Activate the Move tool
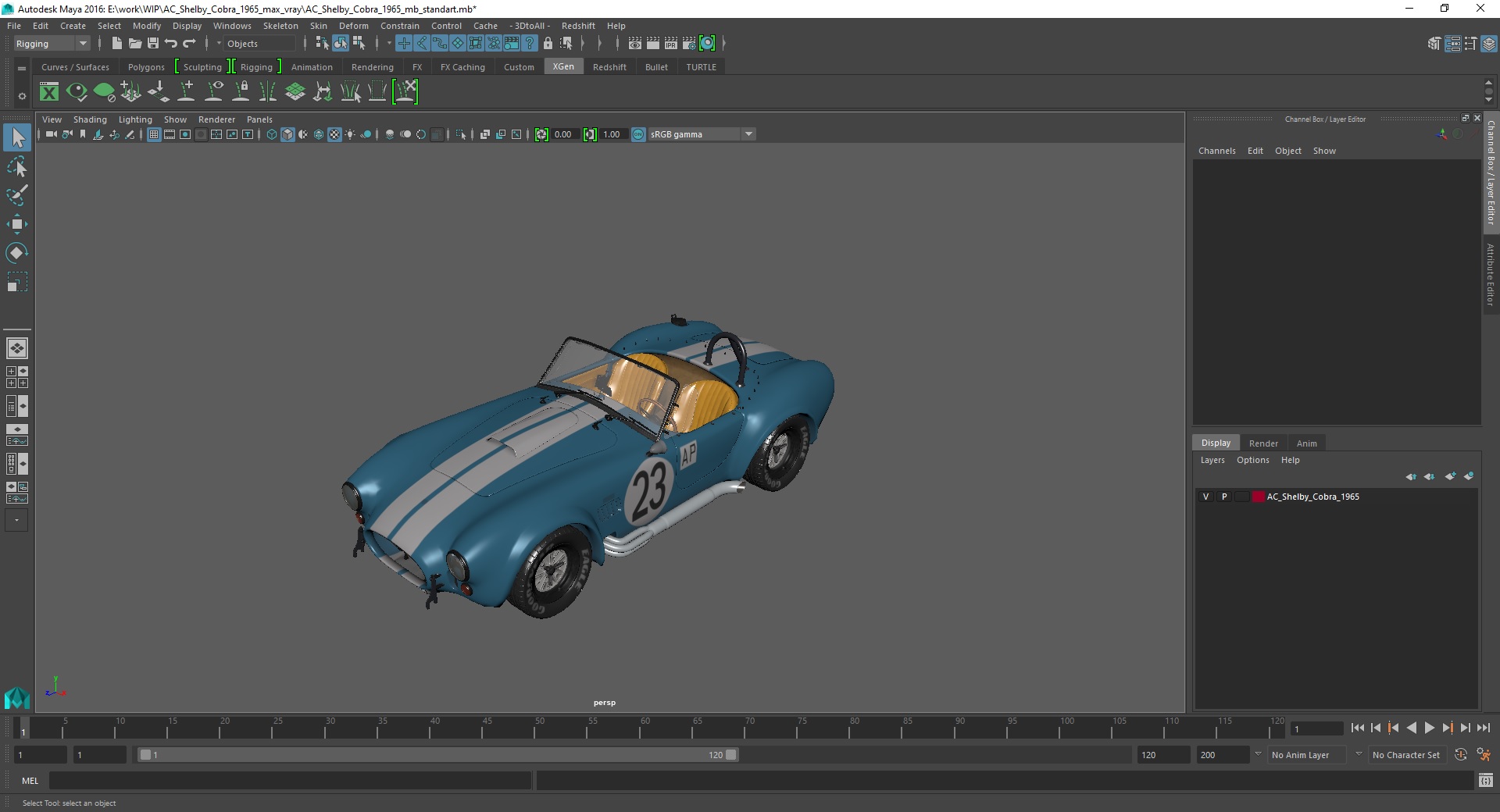This screenshot has width=1500, height=812. coord(17,224)
